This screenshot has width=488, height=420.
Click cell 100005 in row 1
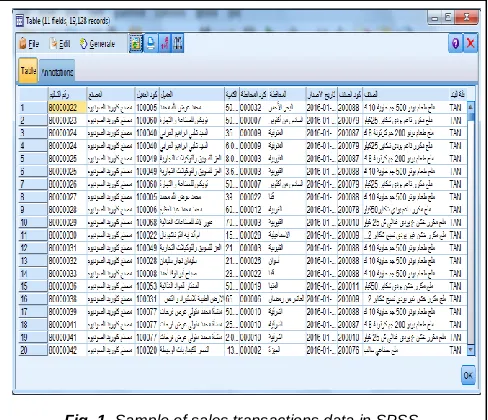147,108
